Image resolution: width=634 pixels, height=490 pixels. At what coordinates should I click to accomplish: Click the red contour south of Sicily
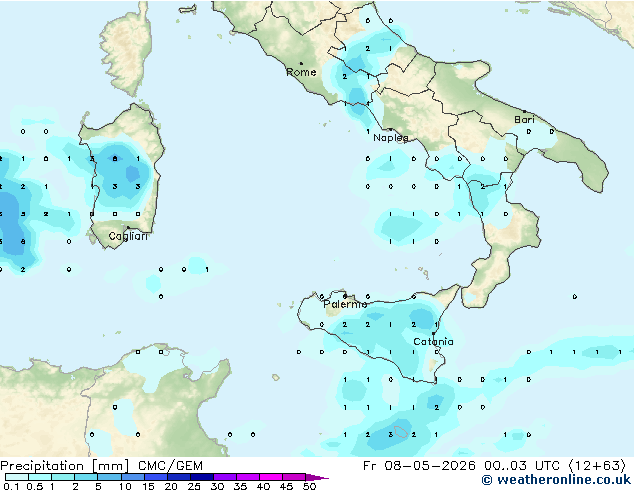[401, 432]
